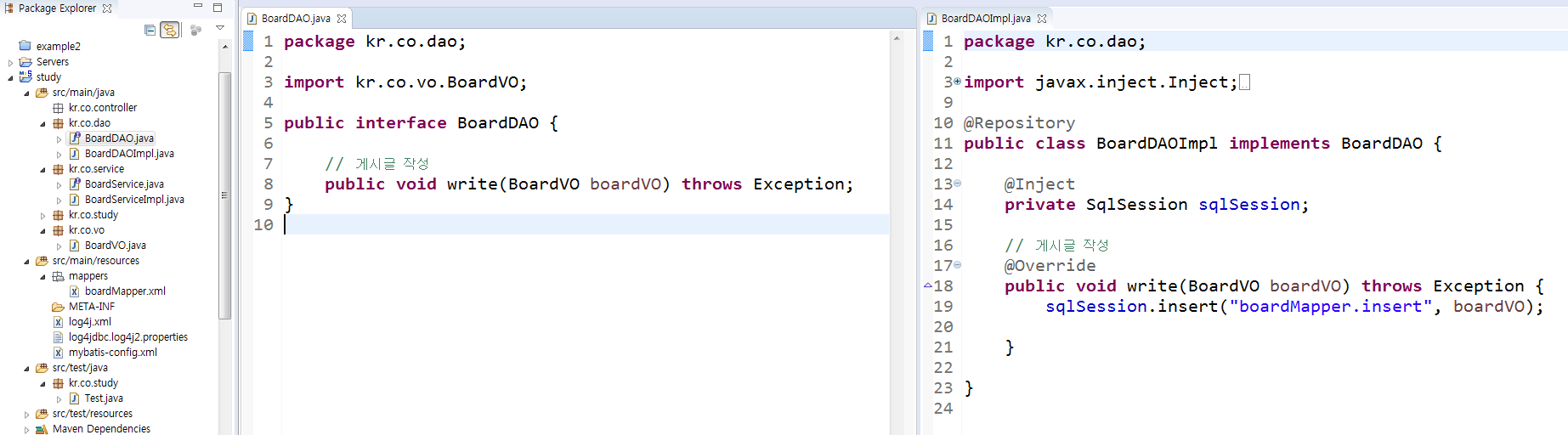1568x435 pixels.
Task: Click the Package Explorer vertical scrollbar thumb
Action: pos(224,195)
